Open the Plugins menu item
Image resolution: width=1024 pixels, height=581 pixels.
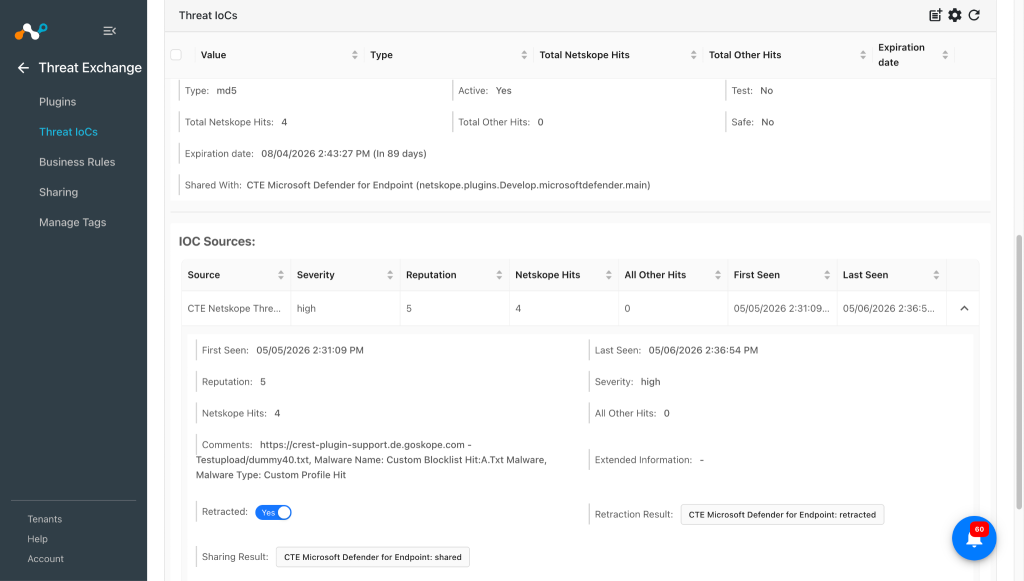[x=57, y=102]
